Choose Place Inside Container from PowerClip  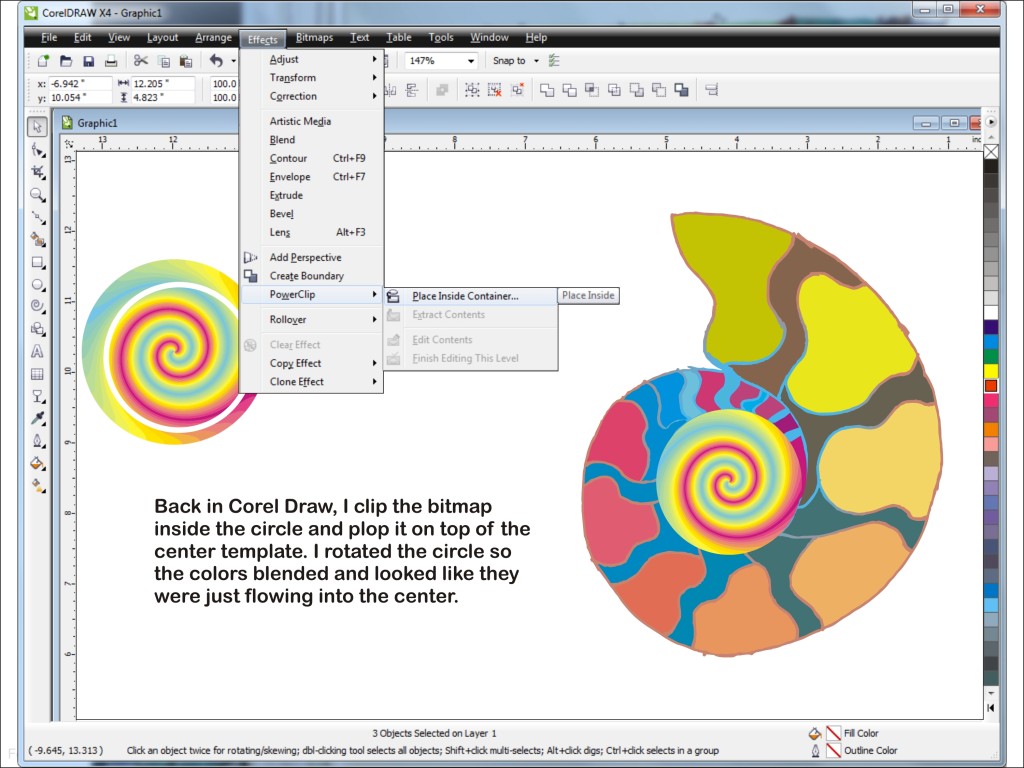(x=465, y=296)
